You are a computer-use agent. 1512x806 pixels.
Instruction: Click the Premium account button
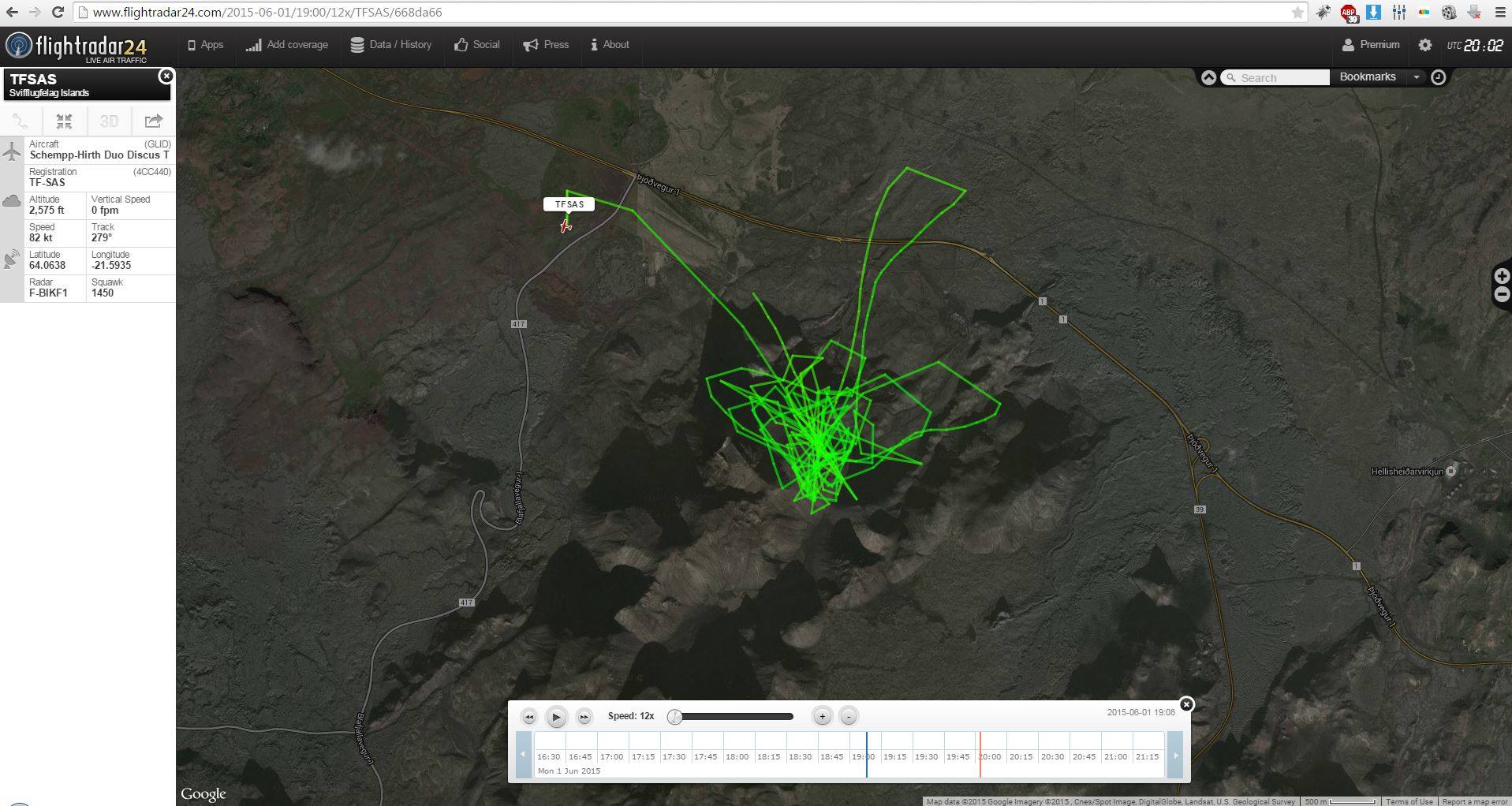(1371, 45)
